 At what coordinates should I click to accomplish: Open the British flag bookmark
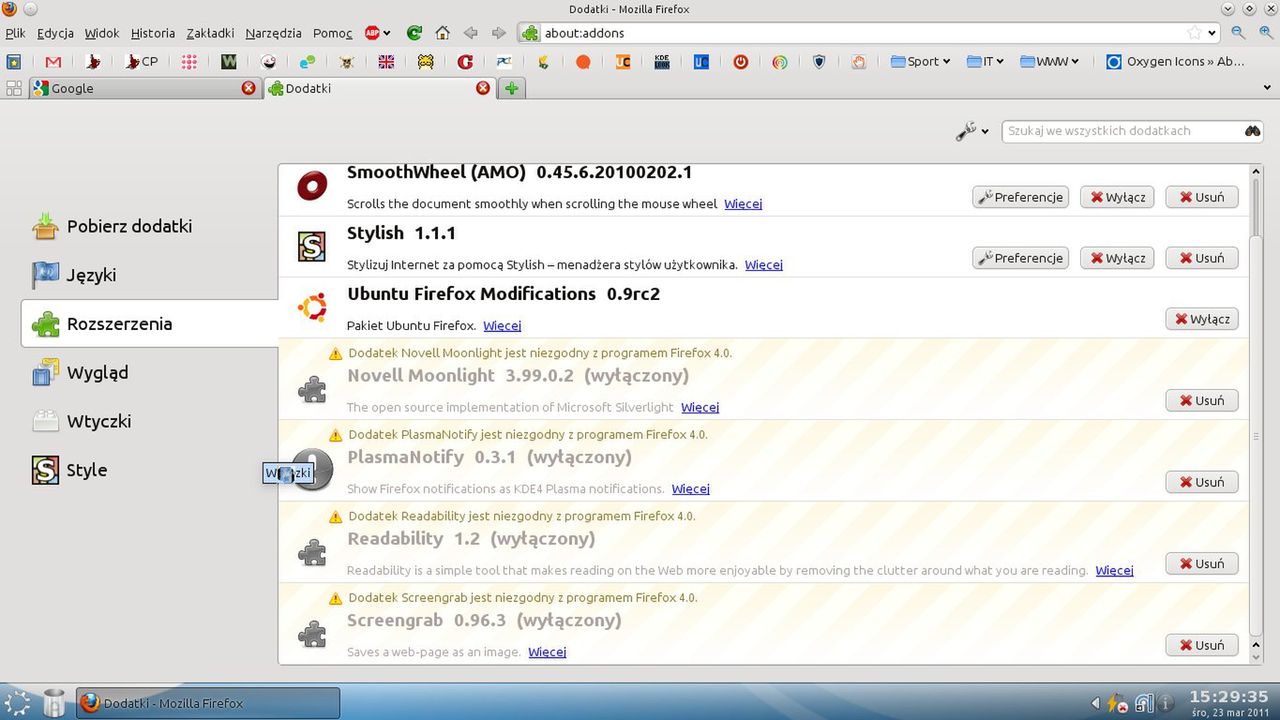(386, 61)
